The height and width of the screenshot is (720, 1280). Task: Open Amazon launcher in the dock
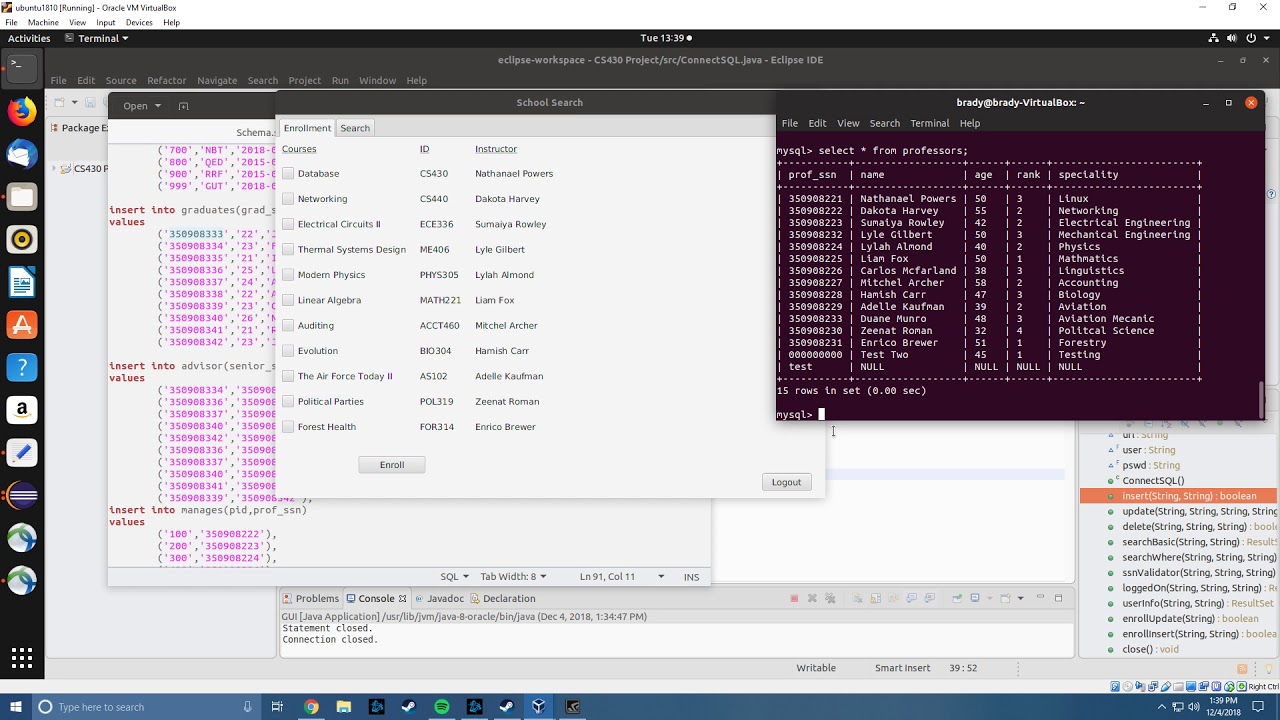[x=22, y=410]
